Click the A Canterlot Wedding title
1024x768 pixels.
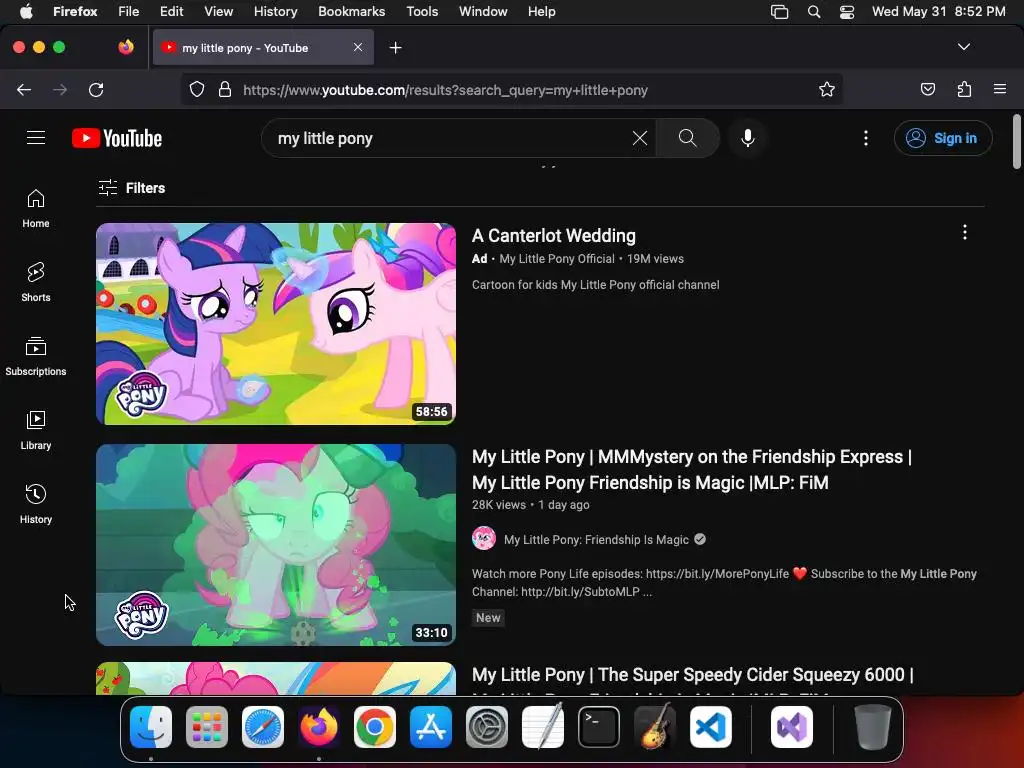(x=554, y=236)
